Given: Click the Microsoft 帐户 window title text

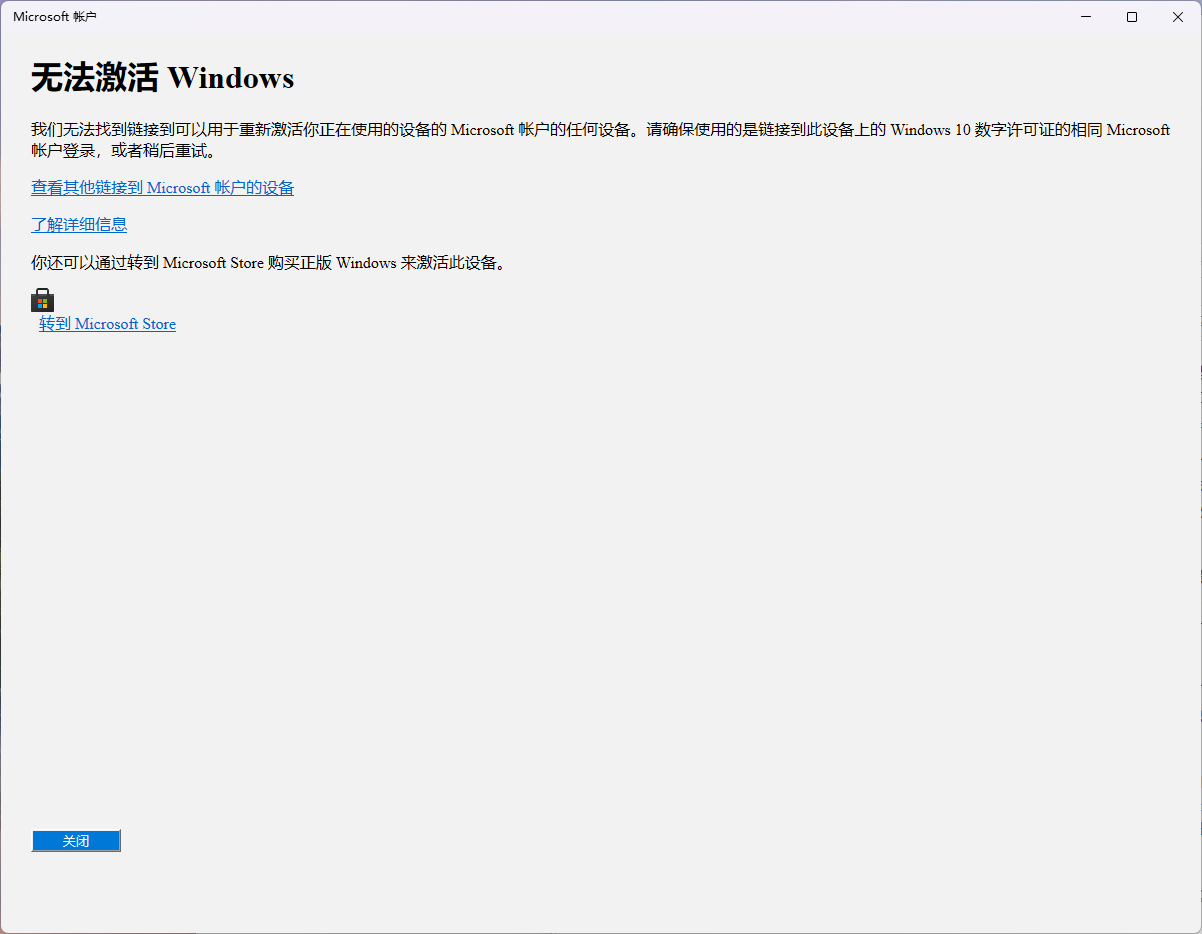Looking at the screenshot, I should [x=55, y=17].
